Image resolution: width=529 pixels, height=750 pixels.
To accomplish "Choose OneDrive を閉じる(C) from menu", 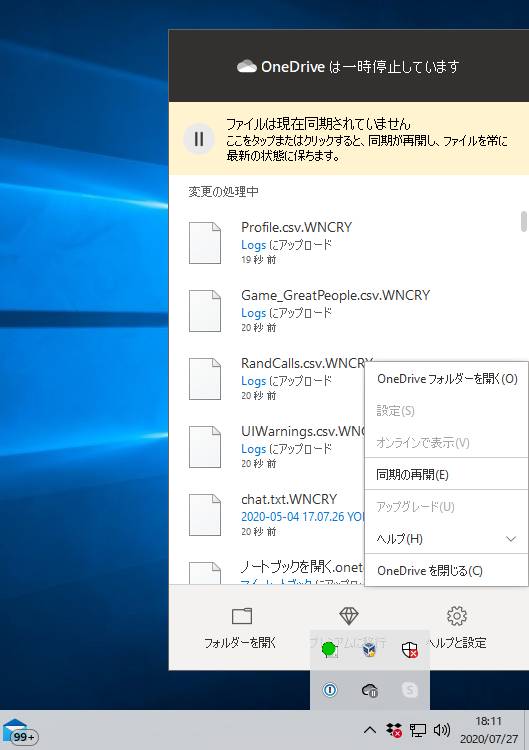I will (x=446, y=571).
